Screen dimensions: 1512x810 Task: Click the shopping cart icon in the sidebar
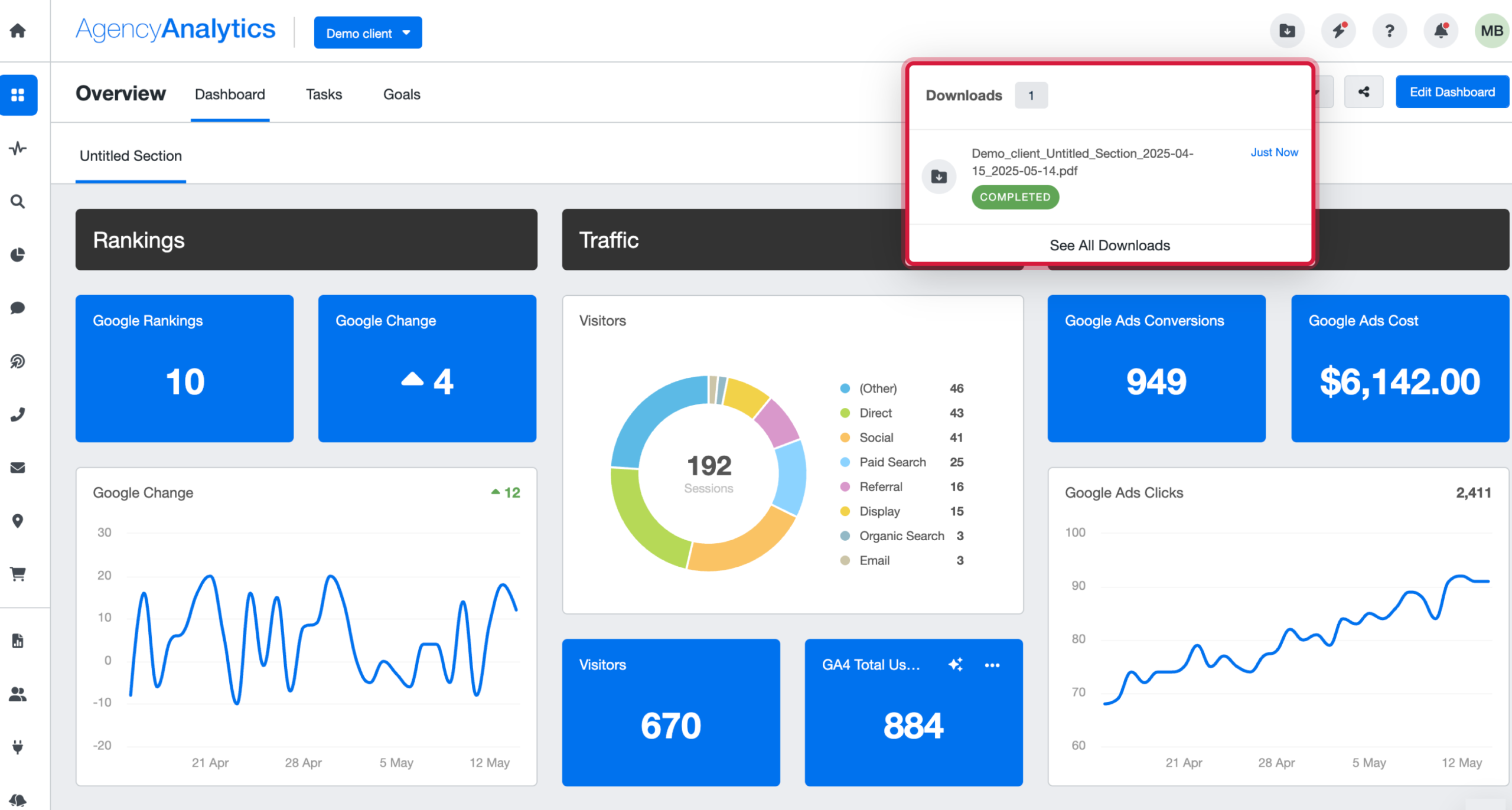tap(18, 573)
